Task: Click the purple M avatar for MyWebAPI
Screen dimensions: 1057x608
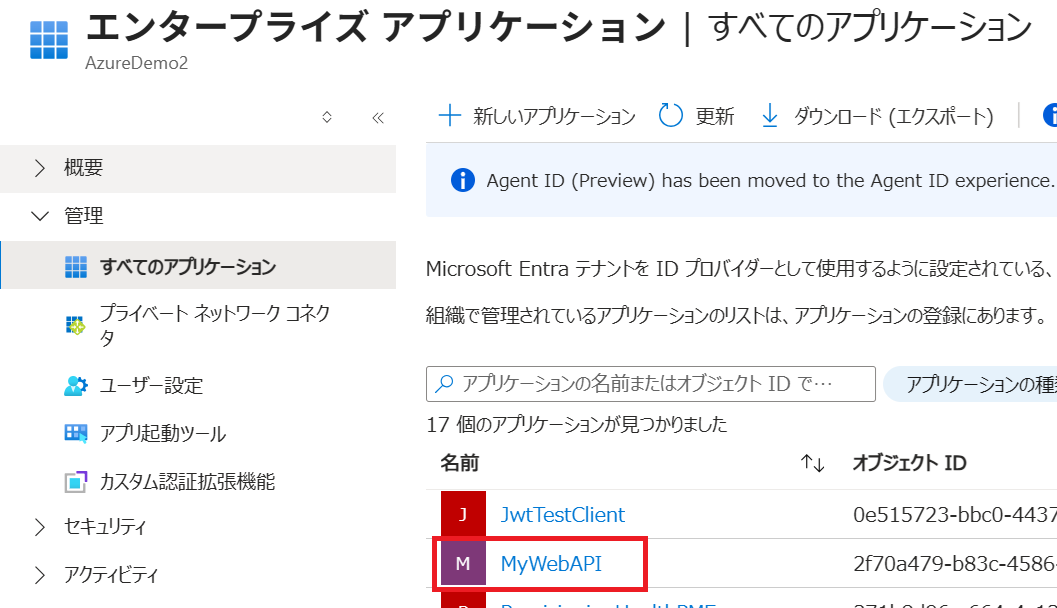Action: pyautogui.click(x=463, y=563)
